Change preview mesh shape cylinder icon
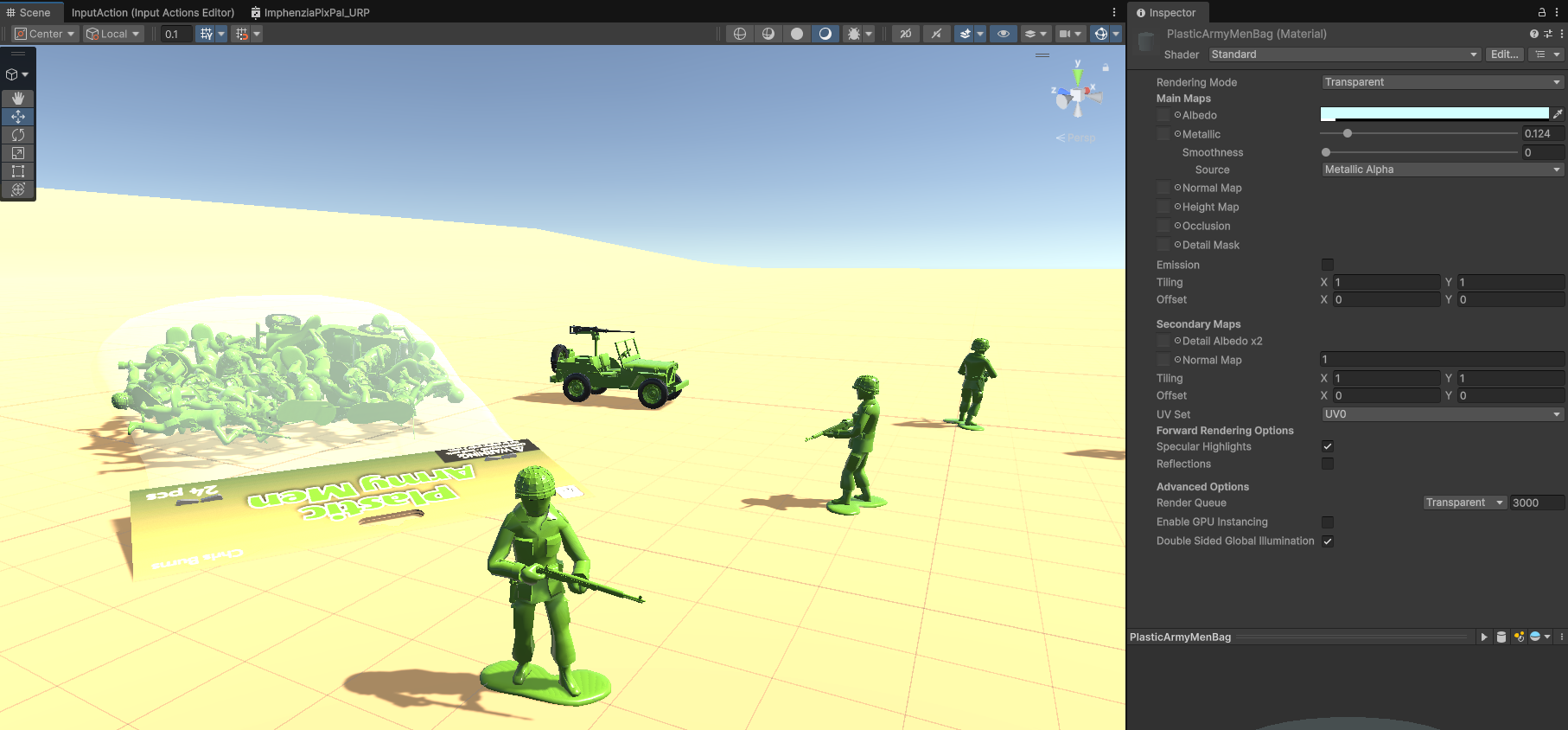1568x730 pixels. click(x=1501, y=637)
